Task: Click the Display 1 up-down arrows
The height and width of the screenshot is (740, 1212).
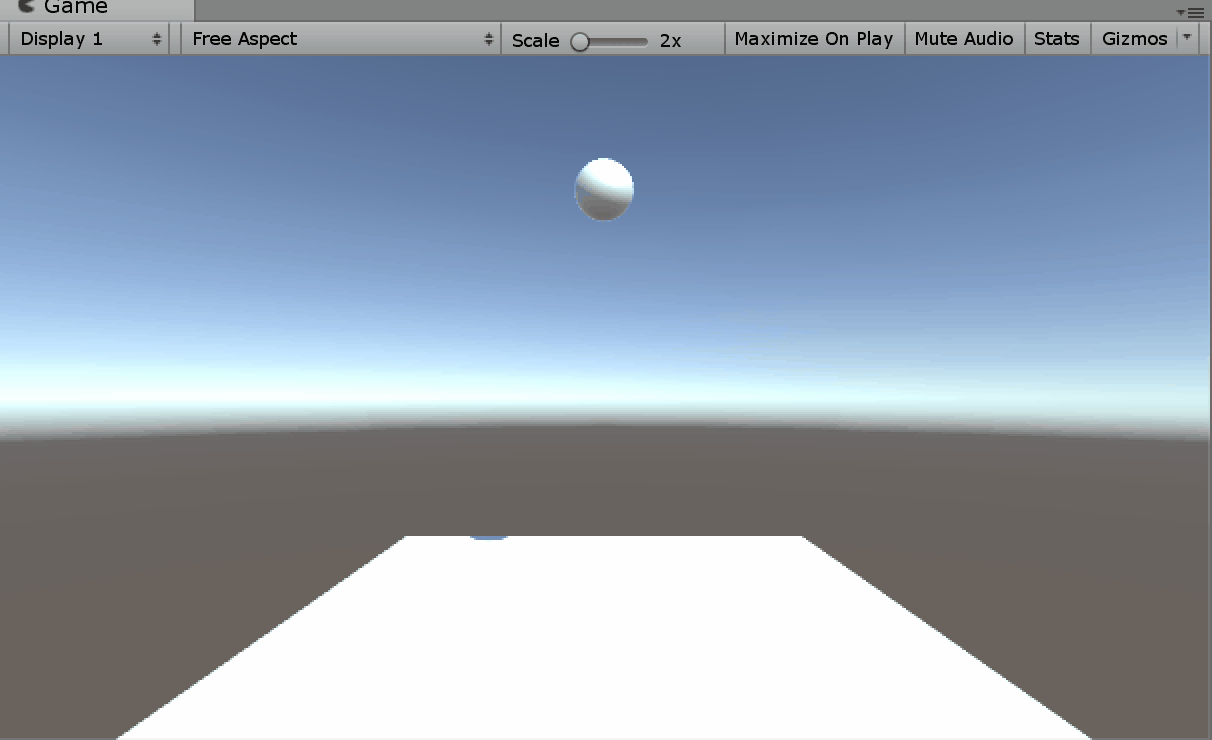Action: 157,39
